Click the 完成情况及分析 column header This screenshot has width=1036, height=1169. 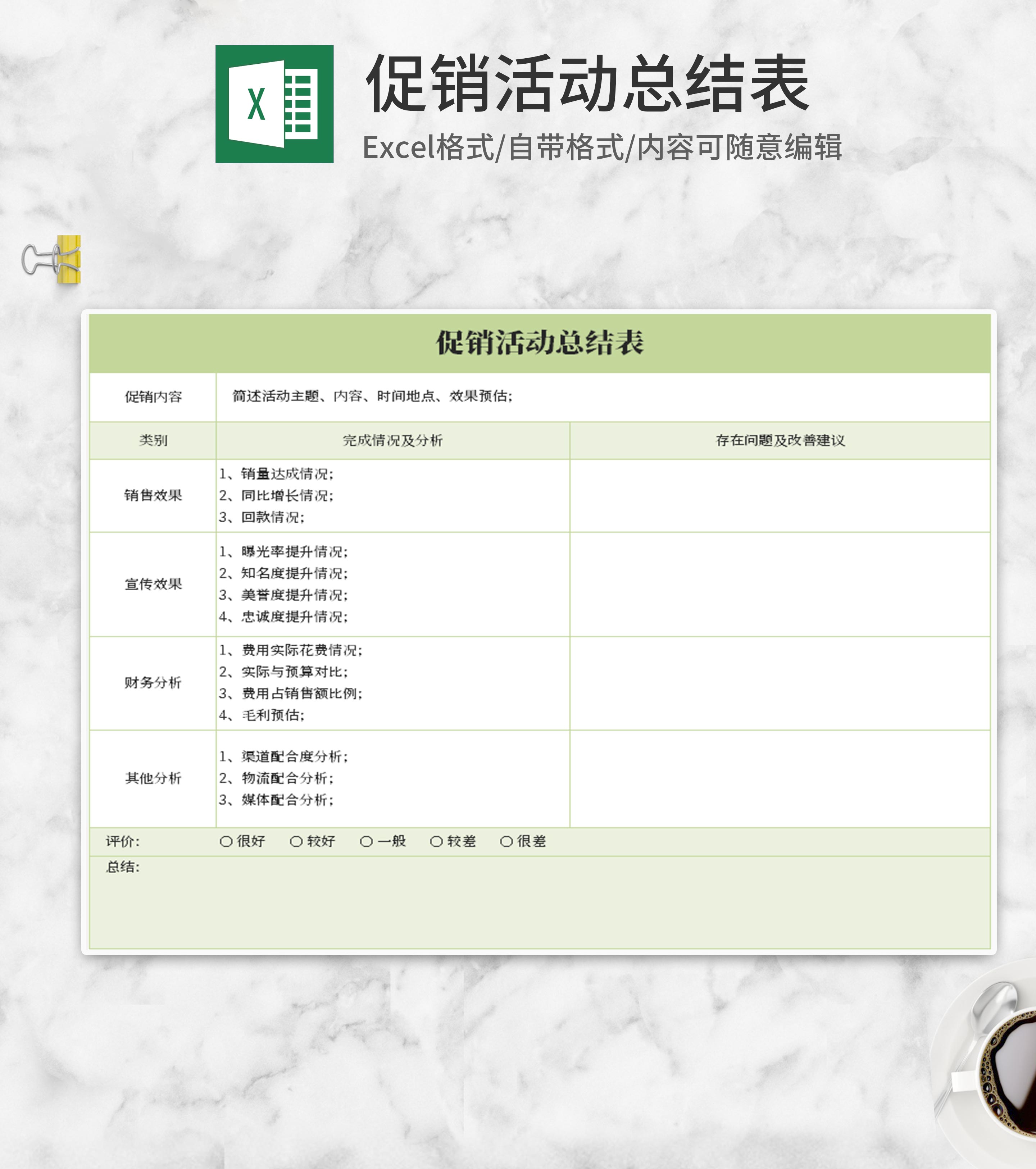pos(392,440)
